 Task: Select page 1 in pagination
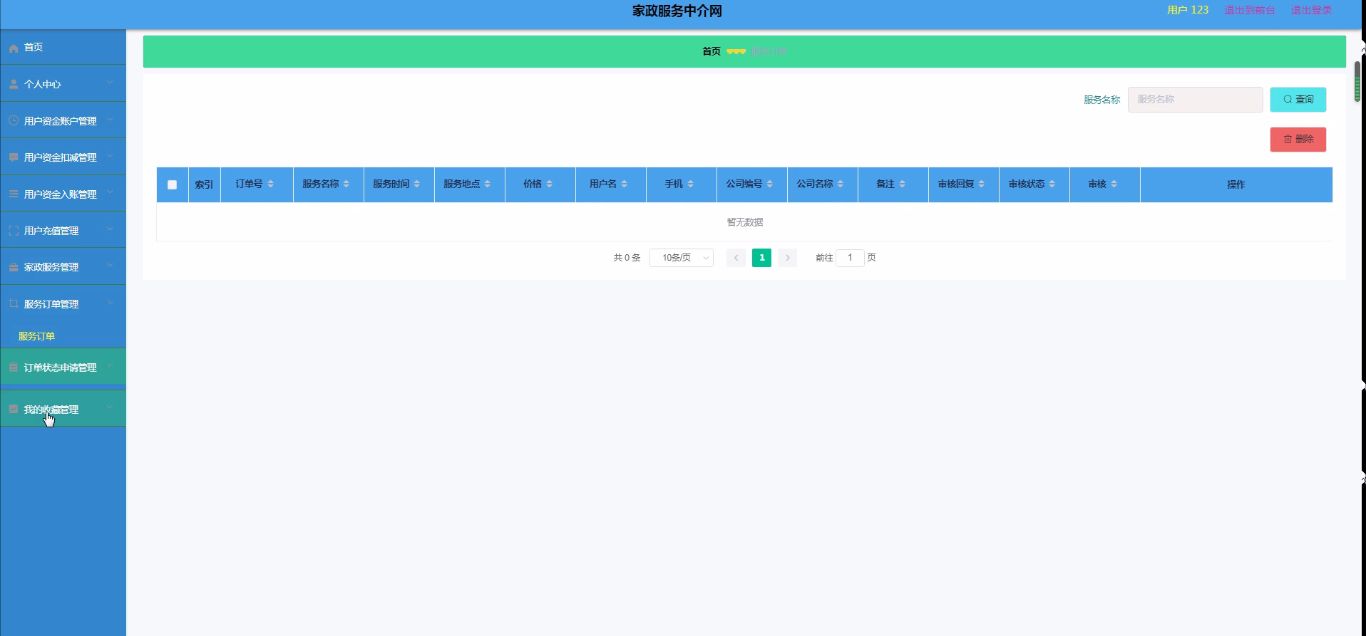(762, 258)
